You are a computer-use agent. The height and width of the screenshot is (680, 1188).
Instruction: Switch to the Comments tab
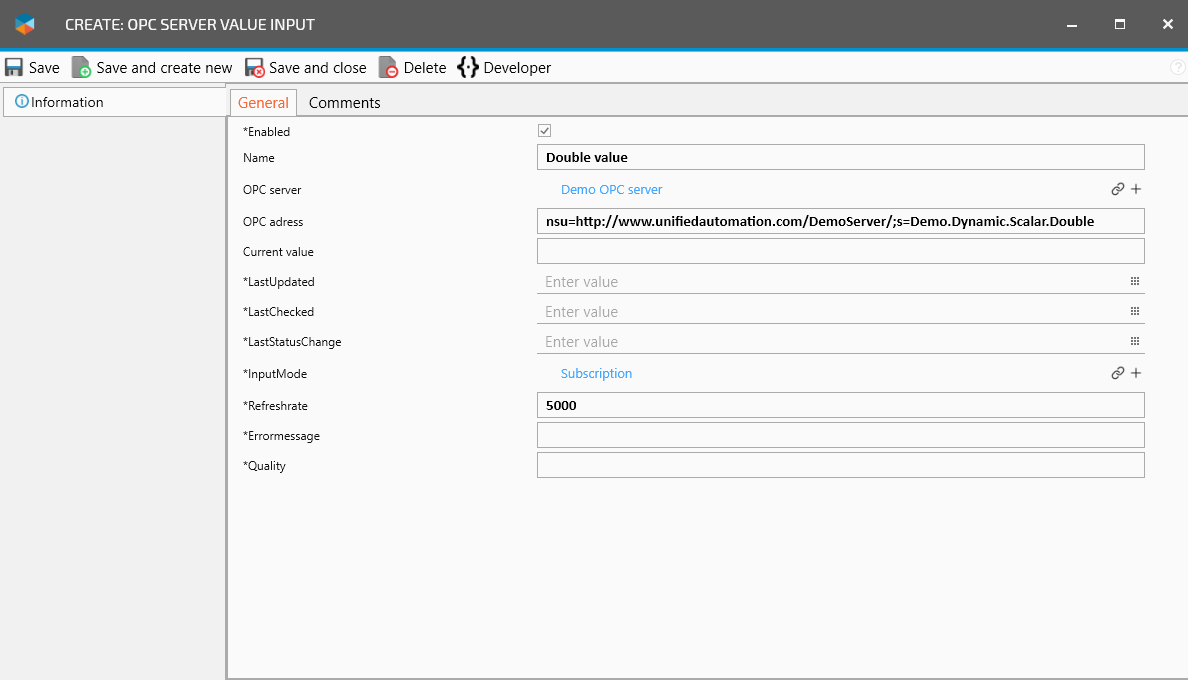pos(344,103)
